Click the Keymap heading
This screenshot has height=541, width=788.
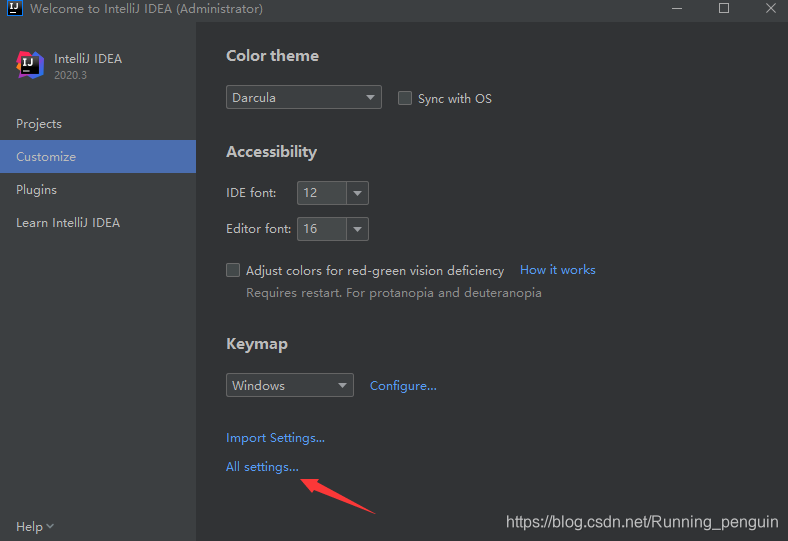[x=257, y=344]
